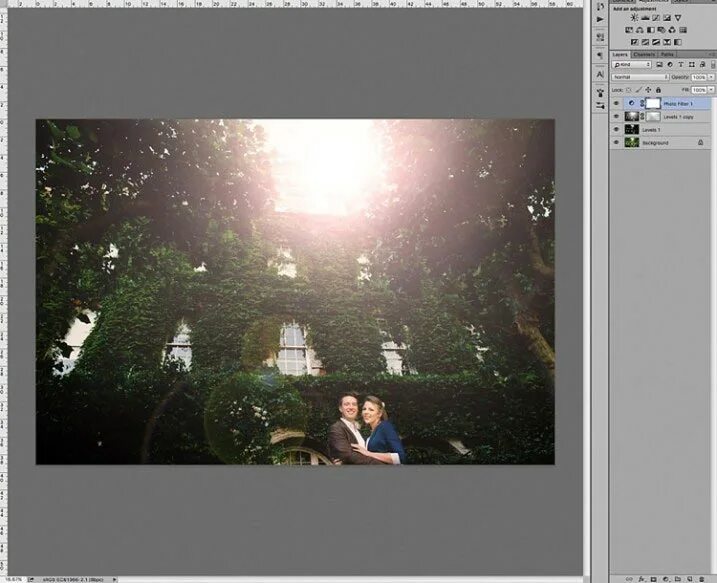The height and width of the screenshot is (583, 717).
Task: Add a layer mask
Action: click(x=653, y=579)
